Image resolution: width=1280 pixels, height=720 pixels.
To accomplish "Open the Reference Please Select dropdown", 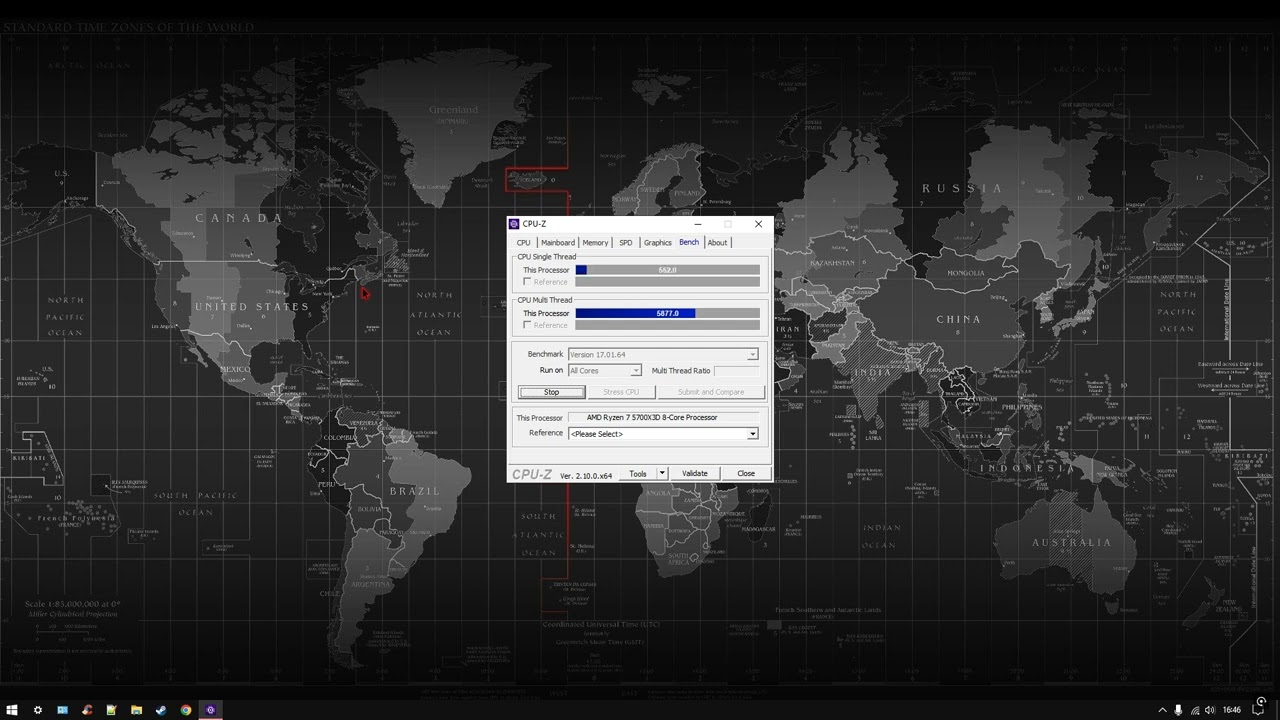I will pyautogui.click(x=663, y=434).
